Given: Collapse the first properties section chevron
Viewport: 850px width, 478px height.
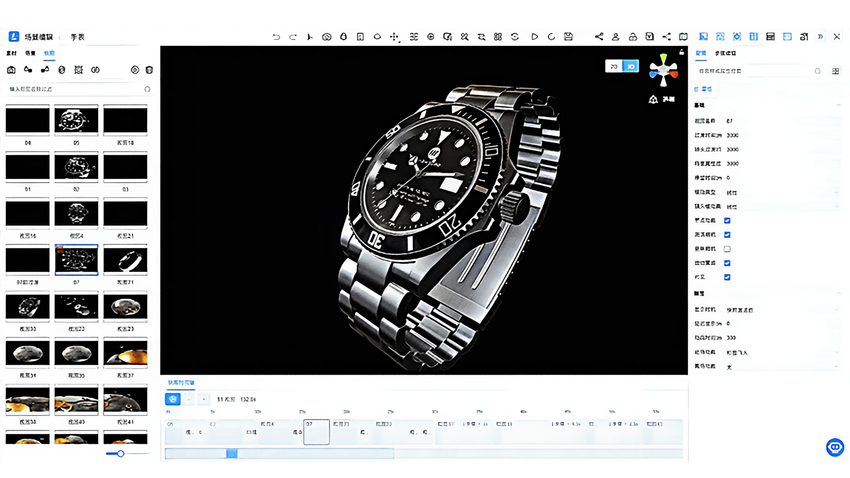Looking at the screenshot, I should pos(839,105).
